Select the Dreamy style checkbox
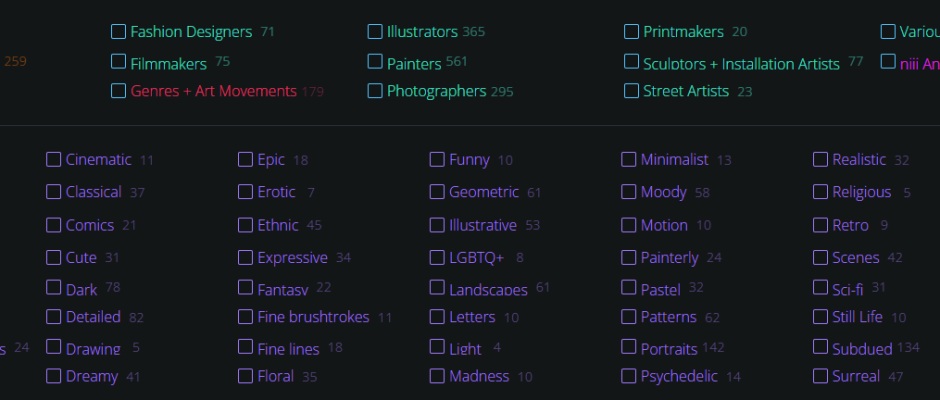Screen dimensions: 940x400 tap(53, 376)
